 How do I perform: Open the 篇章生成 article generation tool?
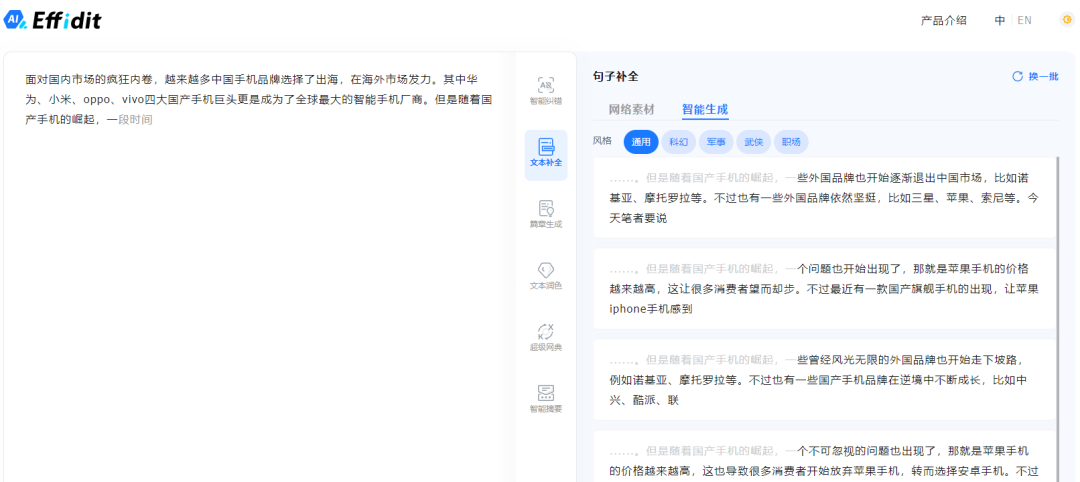[x=545, y=214]
